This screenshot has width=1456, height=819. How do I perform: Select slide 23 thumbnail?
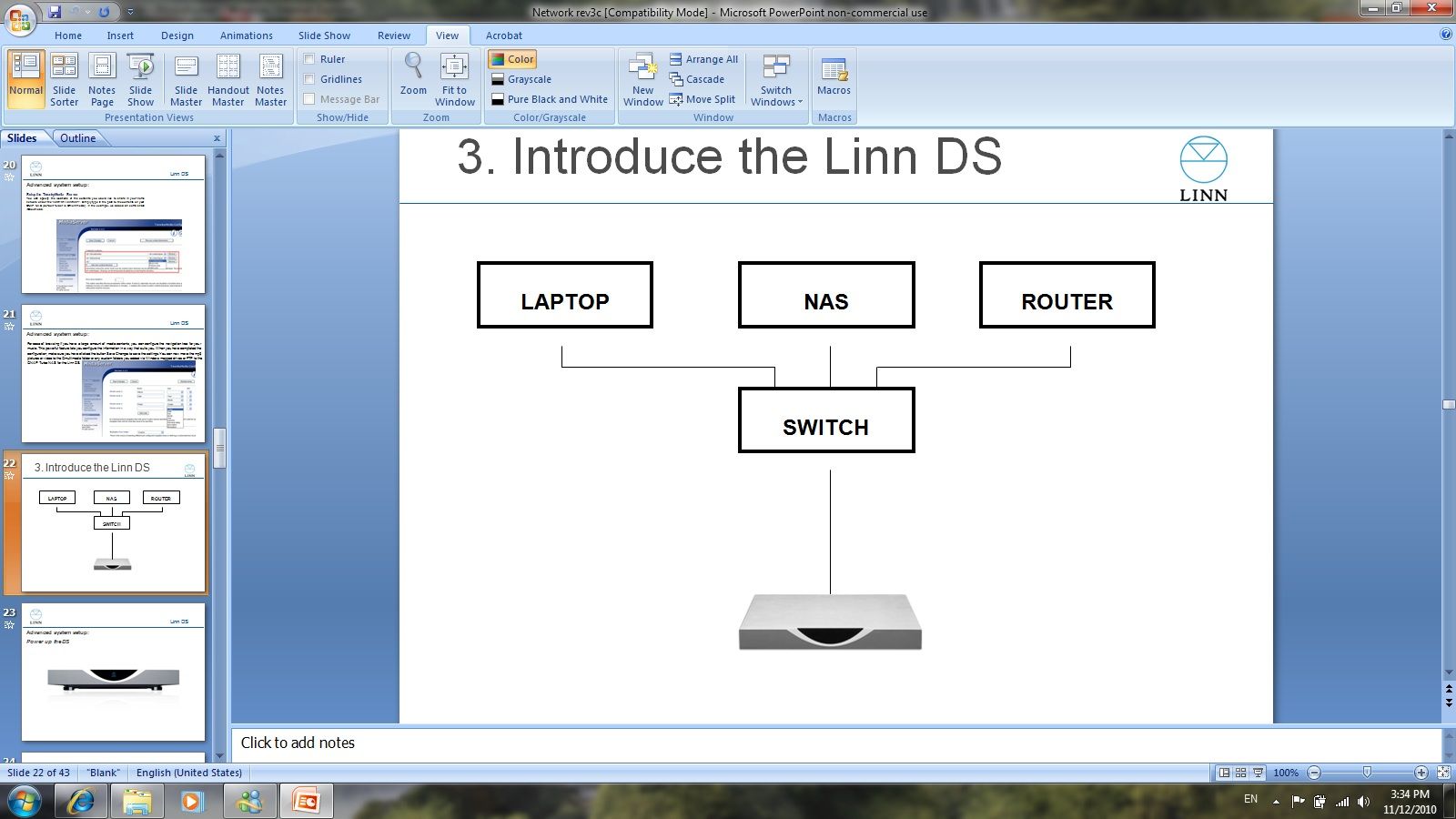pyautogui.click(x=113, y=672)
